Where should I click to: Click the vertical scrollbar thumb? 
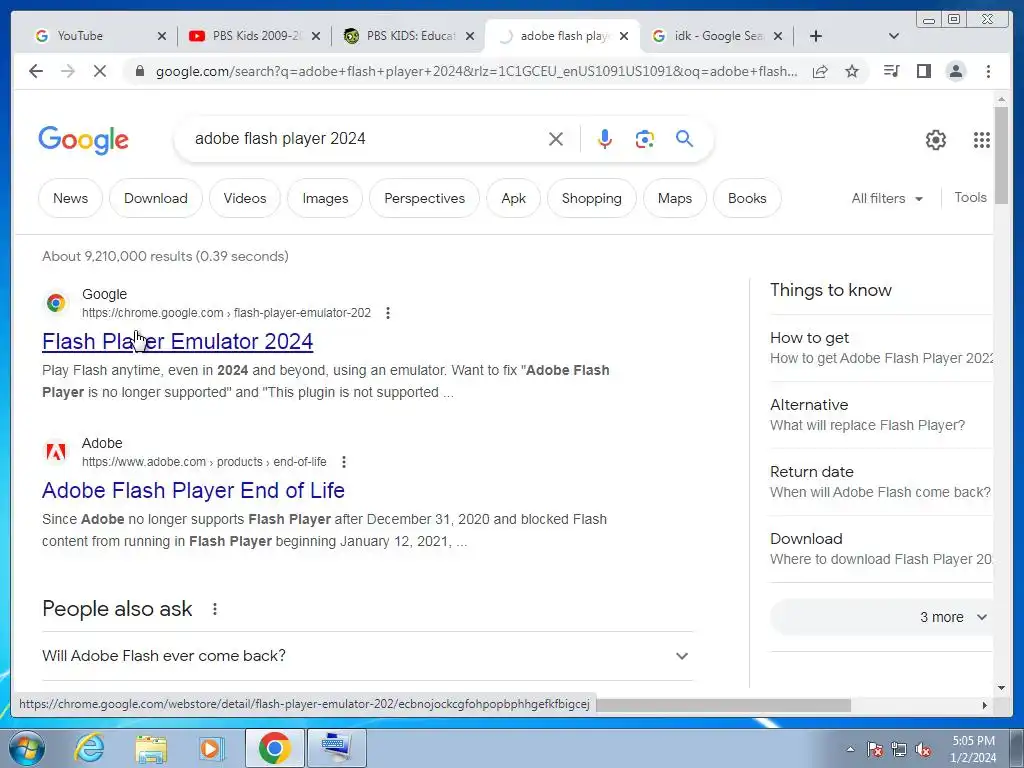(x=1001, y=155)
